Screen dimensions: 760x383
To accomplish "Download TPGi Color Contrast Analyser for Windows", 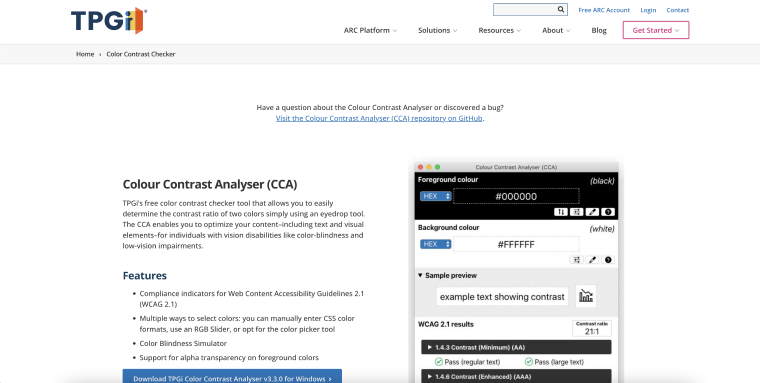I will (232, 377).
